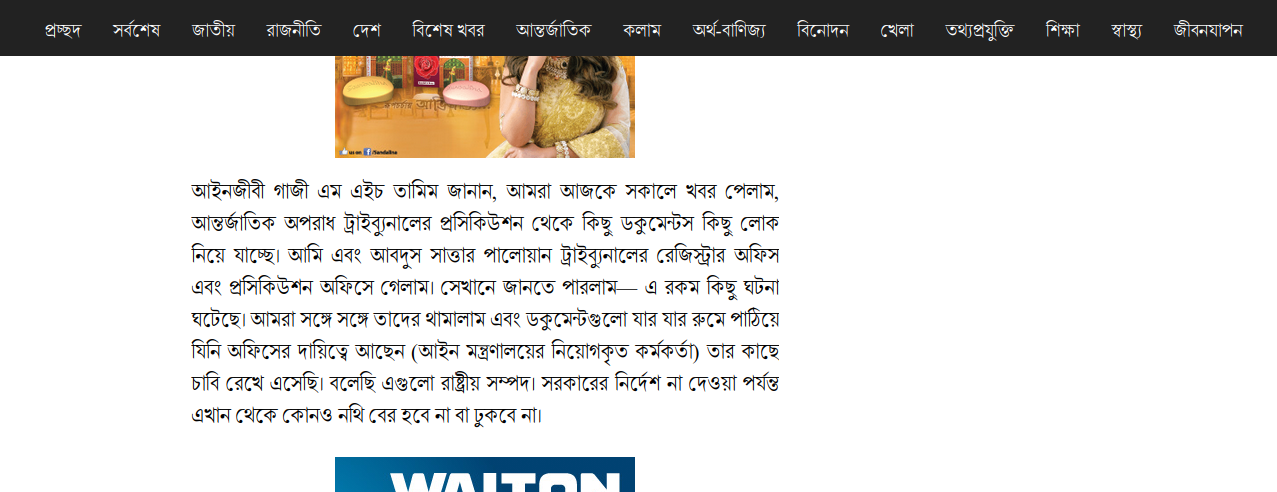Image resolution: width=1277 pixels, height=492 pixels.
Task: Click the article paragraph beginning আইনজীবী গাজী
Action: point(485,302)
